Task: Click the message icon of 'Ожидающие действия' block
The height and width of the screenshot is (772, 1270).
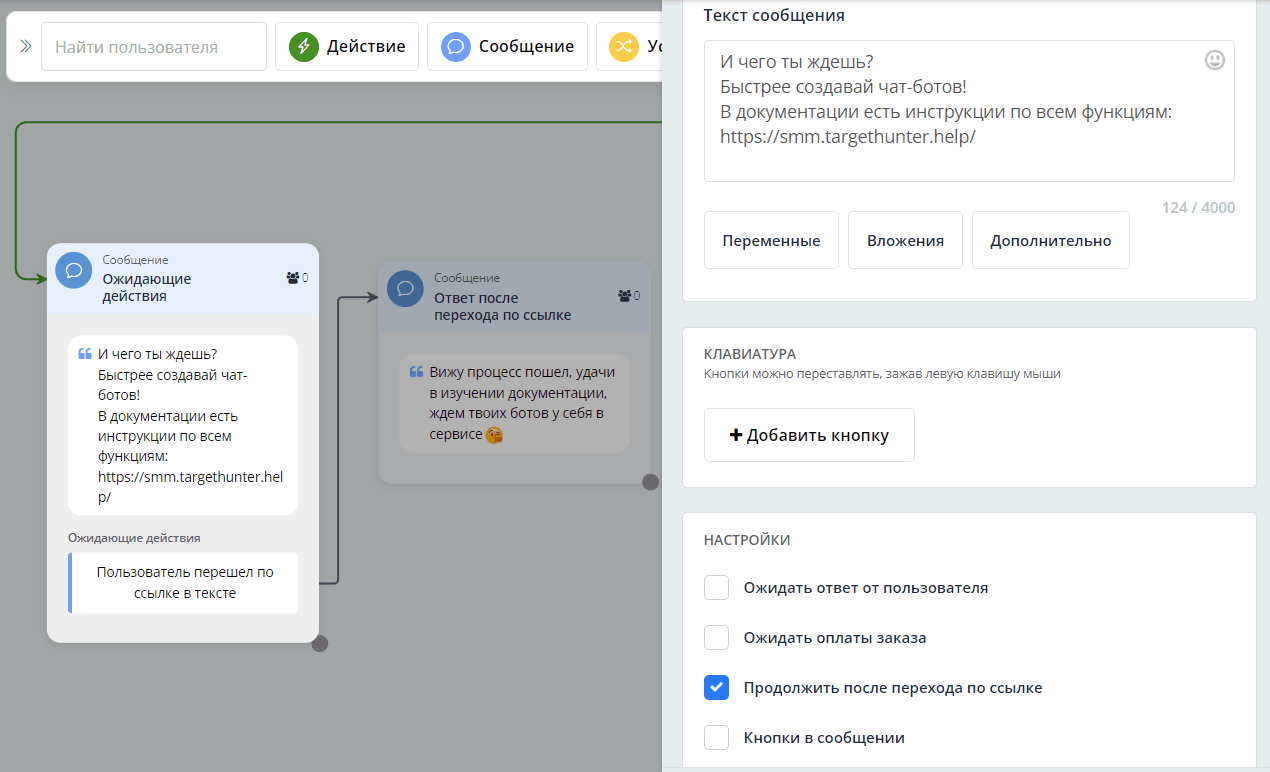Action: (74, 270)
